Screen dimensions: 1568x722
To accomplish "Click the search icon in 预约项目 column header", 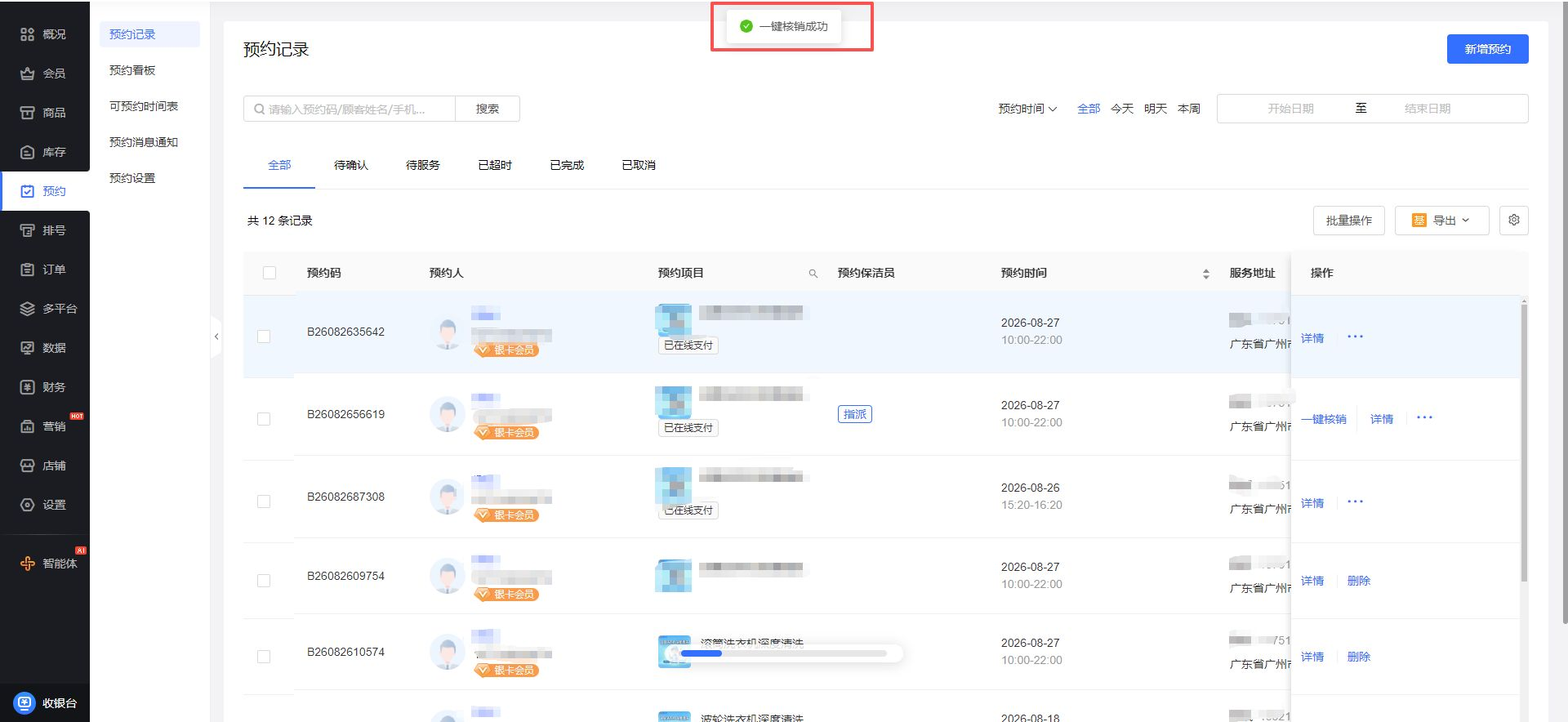I will coord(813,274).
